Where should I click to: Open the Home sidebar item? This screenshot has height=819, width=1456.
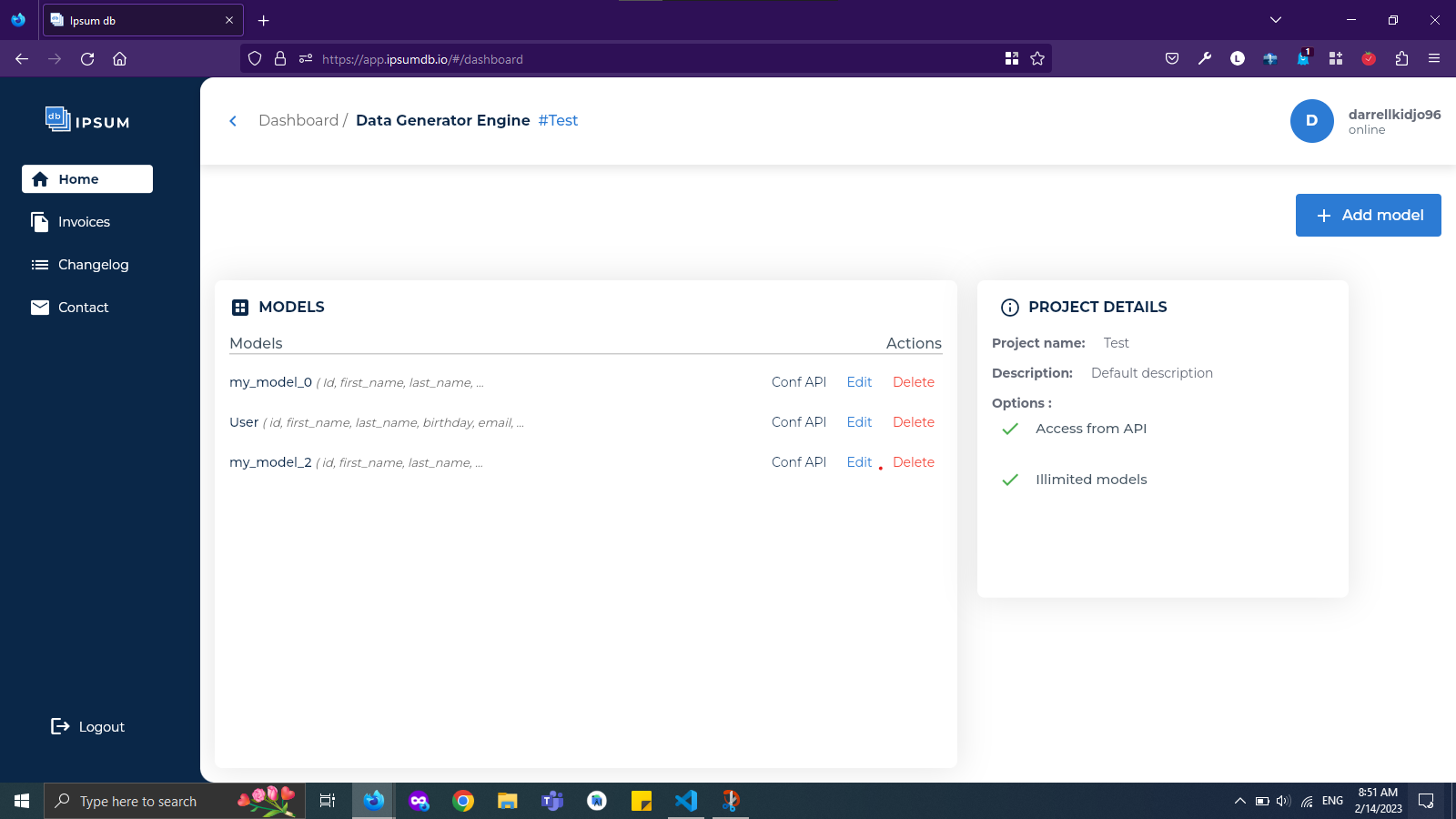87,179
